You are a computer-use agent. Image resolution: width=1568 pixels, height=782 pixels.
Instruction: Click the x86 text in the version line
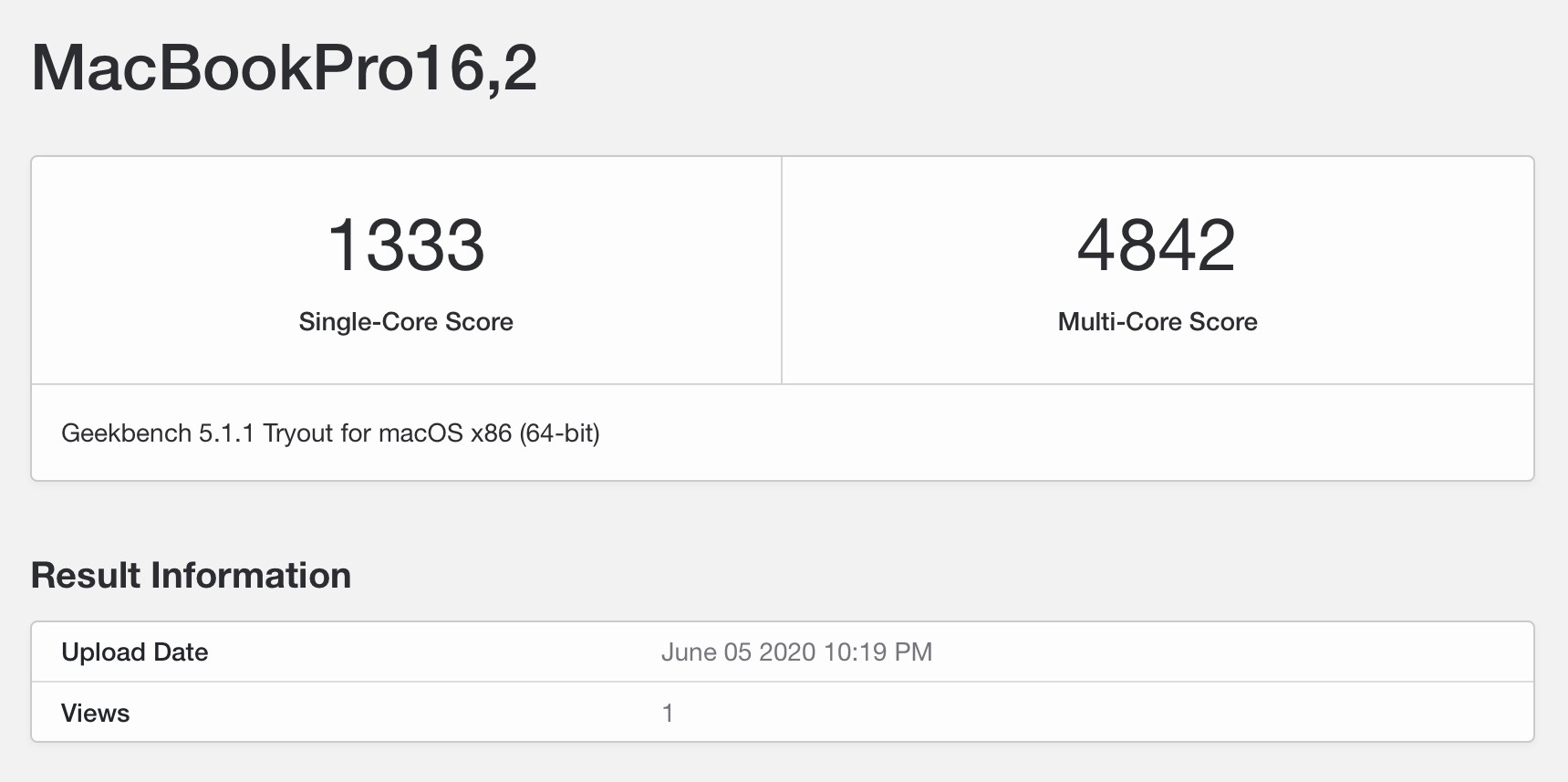tap(491, 433)
